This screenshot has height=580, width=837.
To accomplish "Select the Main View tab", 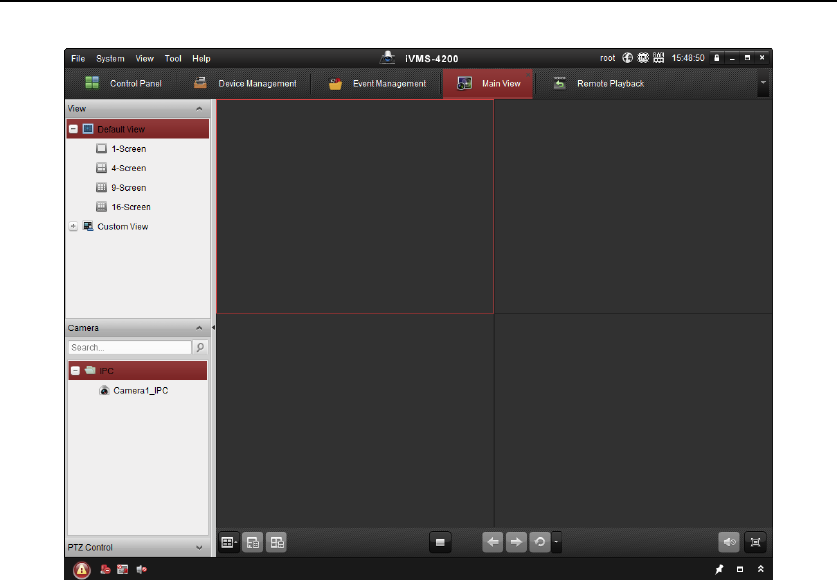I will coord(488,84).
